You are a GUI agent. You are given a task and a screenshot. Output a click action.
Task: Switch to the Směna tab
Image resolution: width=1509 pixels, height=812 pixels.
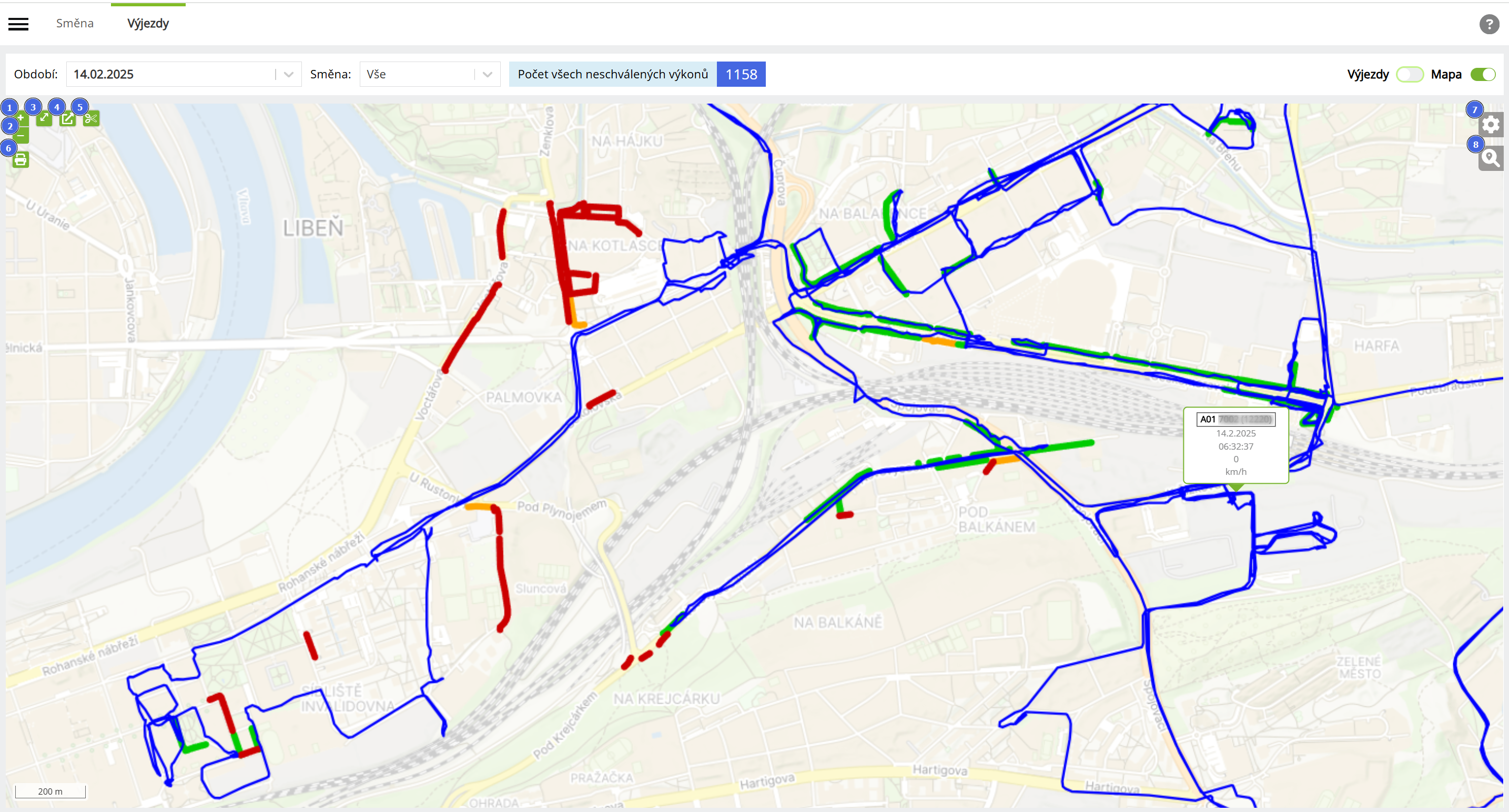coord(75,24)
